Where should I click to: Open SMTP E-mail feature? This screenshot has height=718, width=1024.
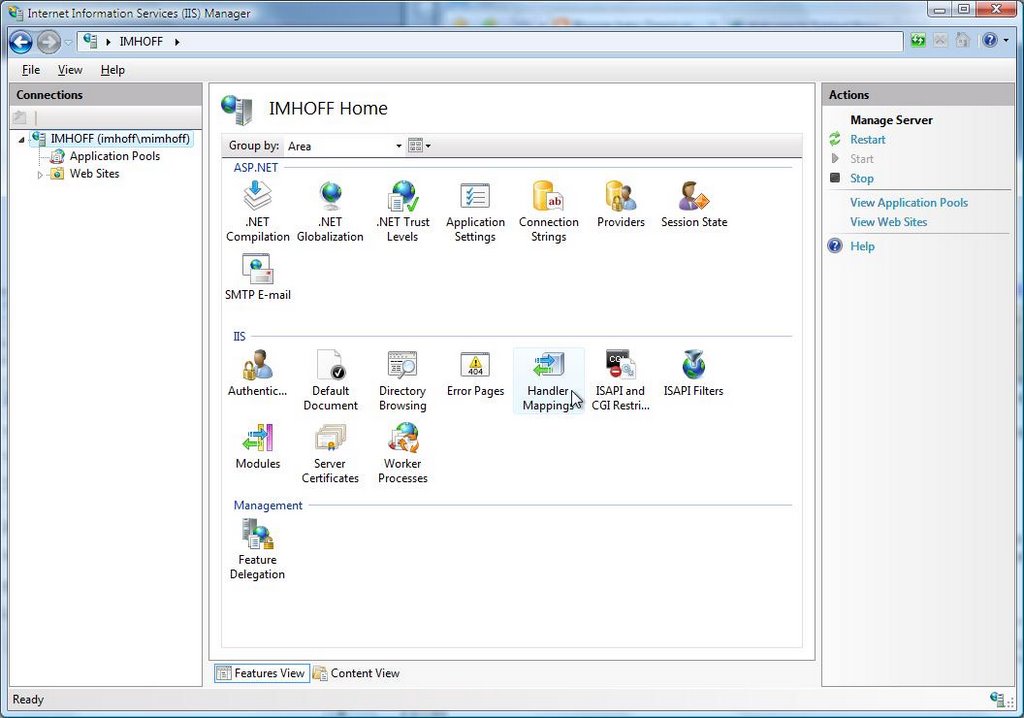point(257,277)
